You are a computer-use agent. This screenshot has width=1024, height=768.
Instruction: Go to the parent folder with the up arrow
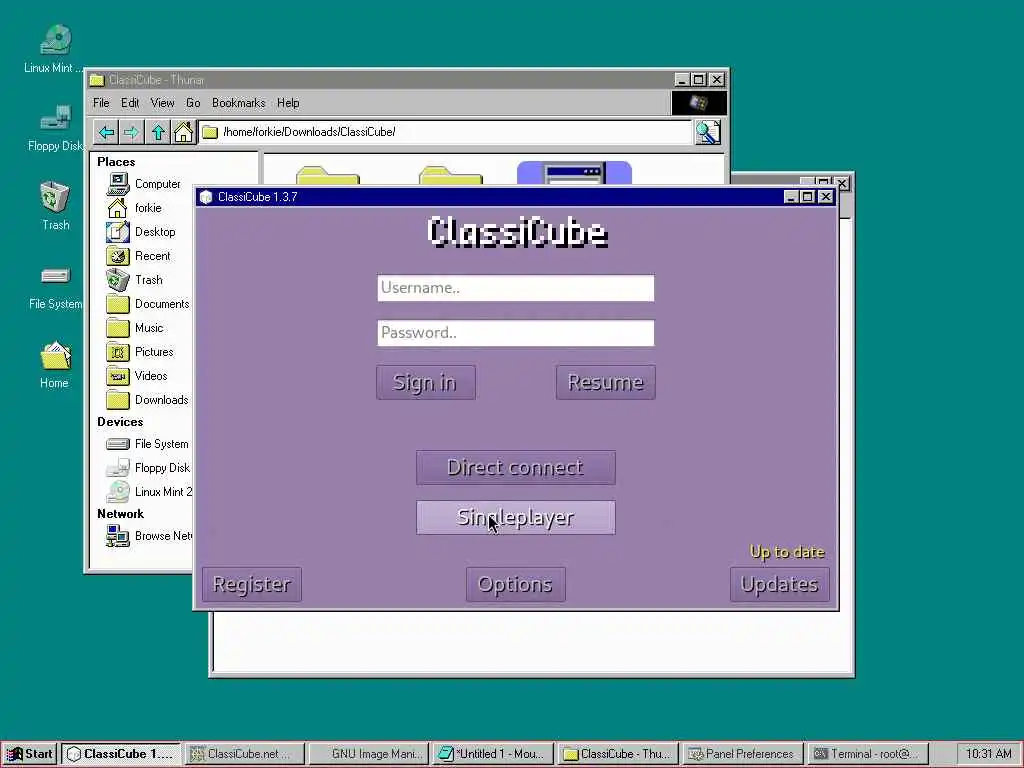pos(158,133)
